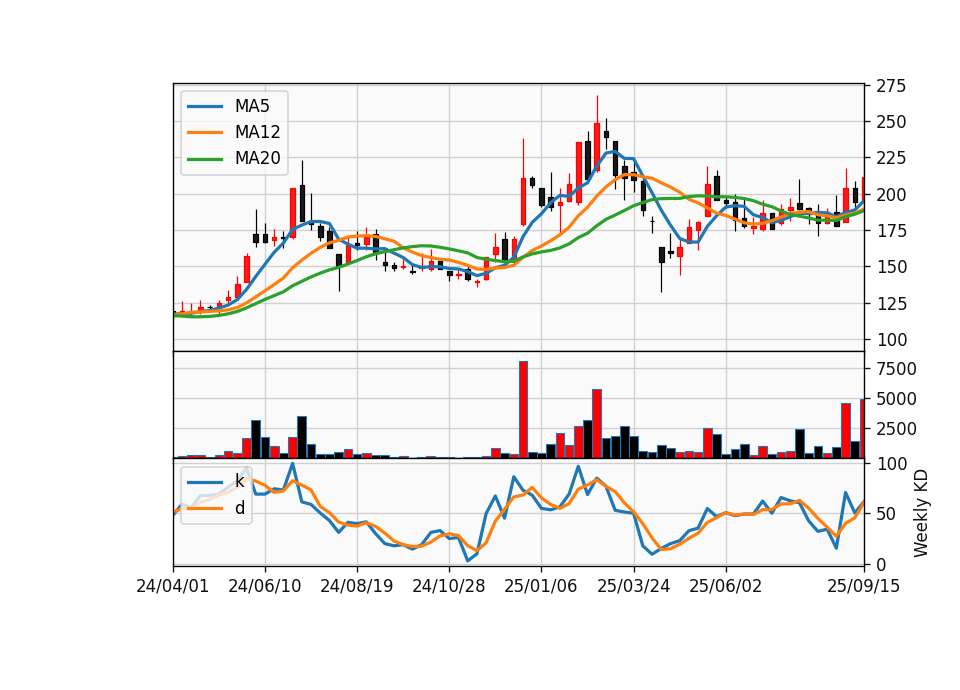Viewport: 960px width, 690px height.
Task: Click the 200 price axis label
Action: (x=891, y=195)
